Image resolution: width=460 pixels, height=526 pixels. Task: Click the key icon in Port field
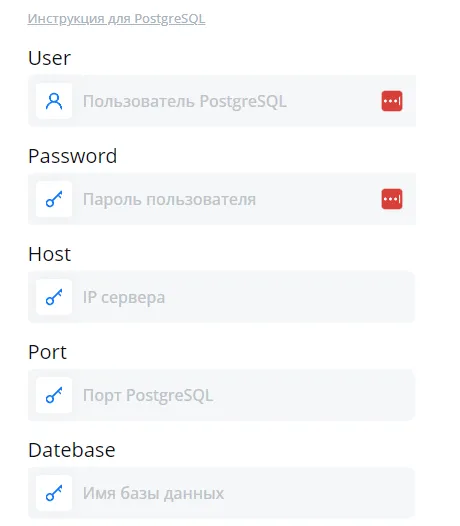54,395
